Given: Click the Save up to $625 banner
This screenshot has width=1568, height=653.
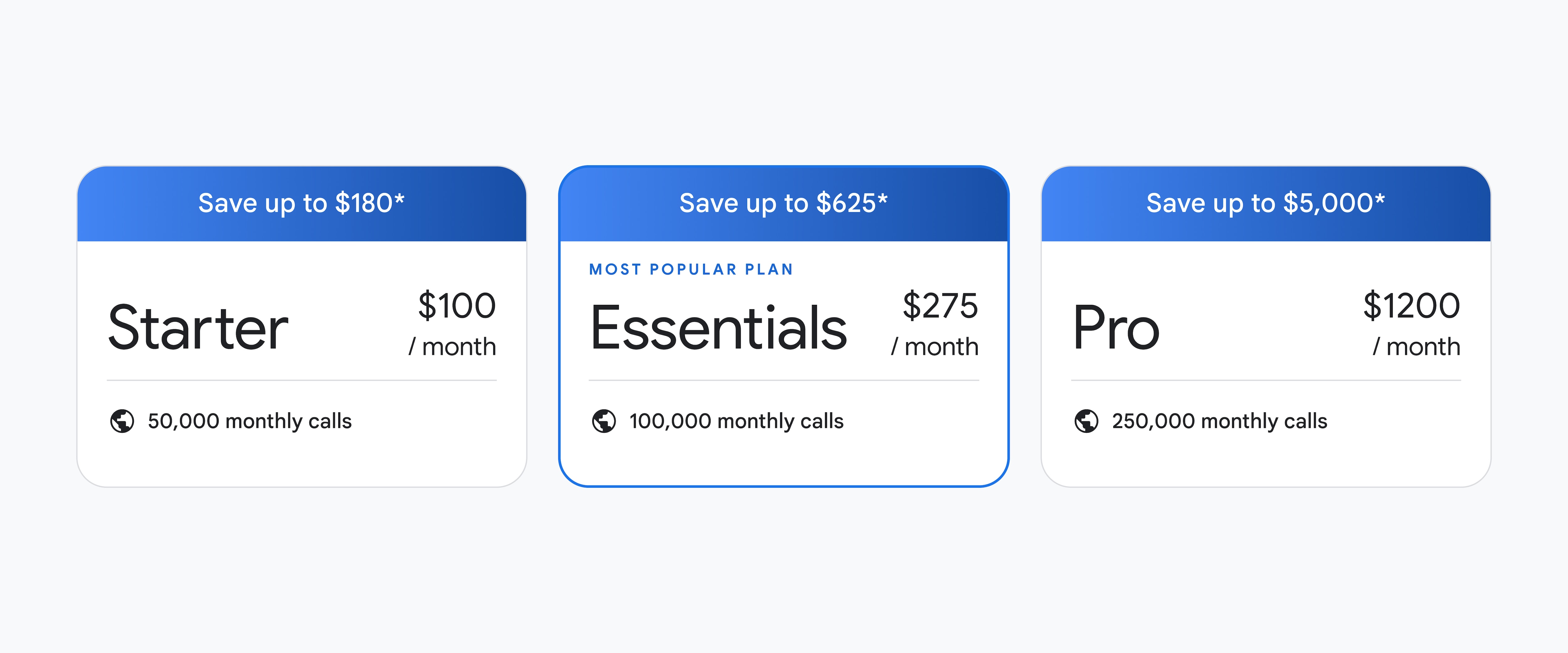Looking at the screenshot, I should tap(783, 203).
